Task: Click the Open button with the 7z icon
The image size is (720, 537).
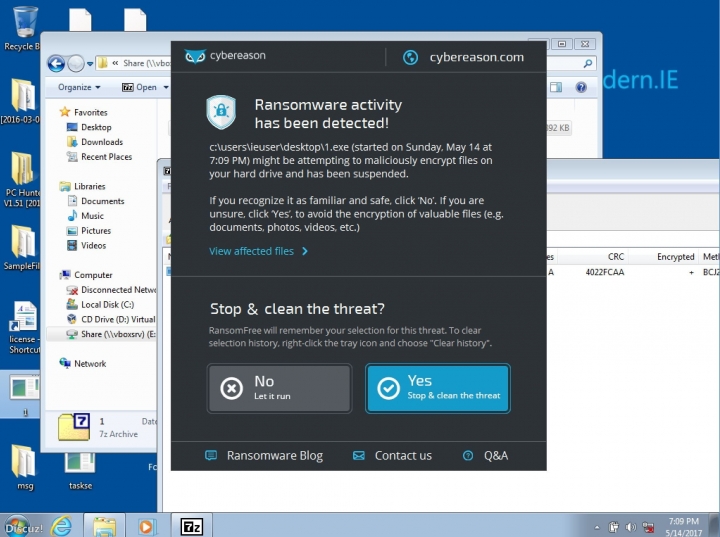Action: 139,87
